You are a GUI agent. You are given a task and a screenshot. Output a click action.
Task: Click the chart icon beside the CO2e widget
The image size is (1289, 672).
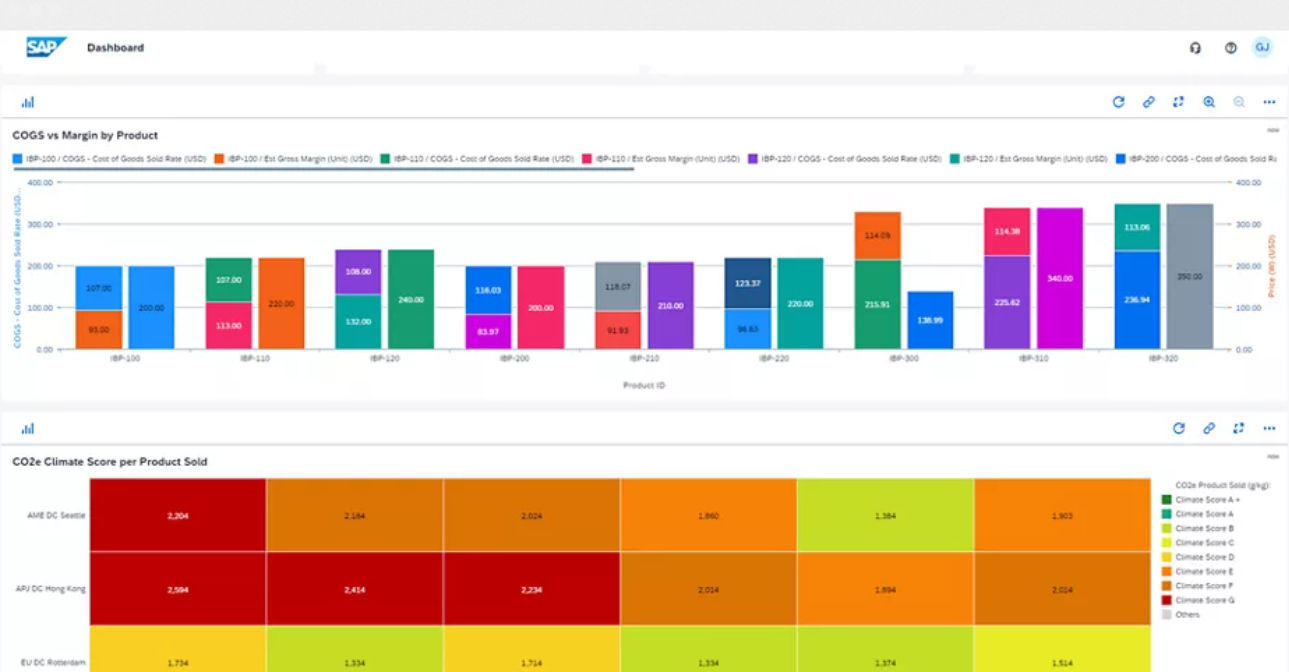pyautogui.click(x=30, y=428)
